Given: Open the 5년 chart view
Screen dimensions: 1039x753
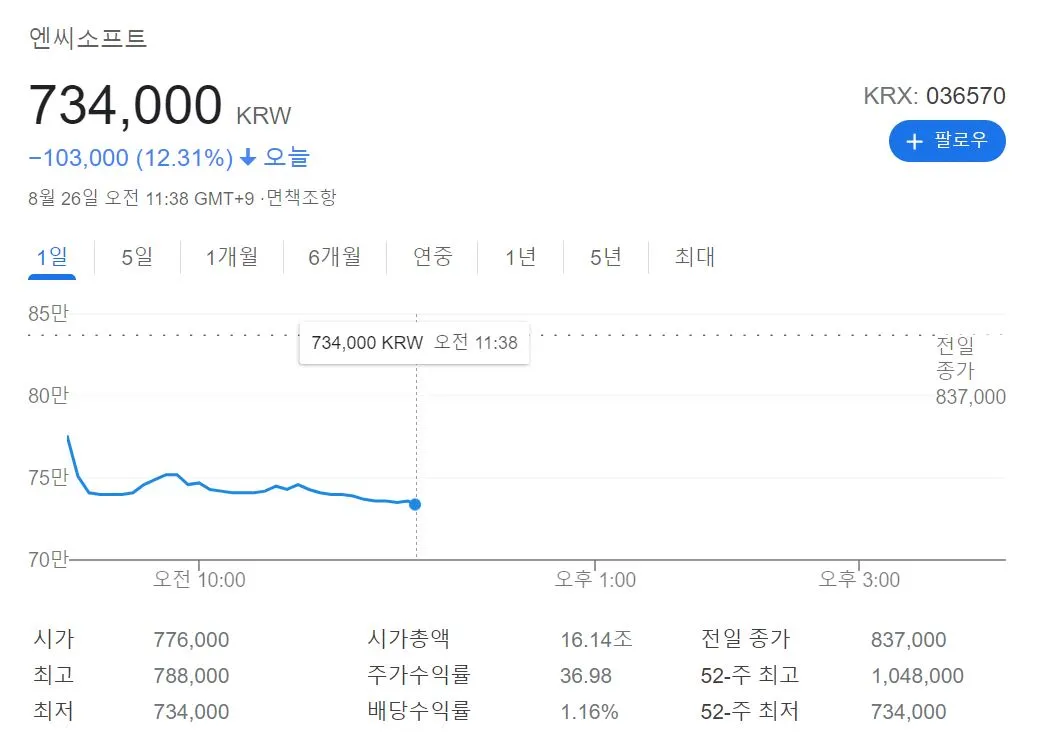Looking at the screenshot, I should pos(604,257).
